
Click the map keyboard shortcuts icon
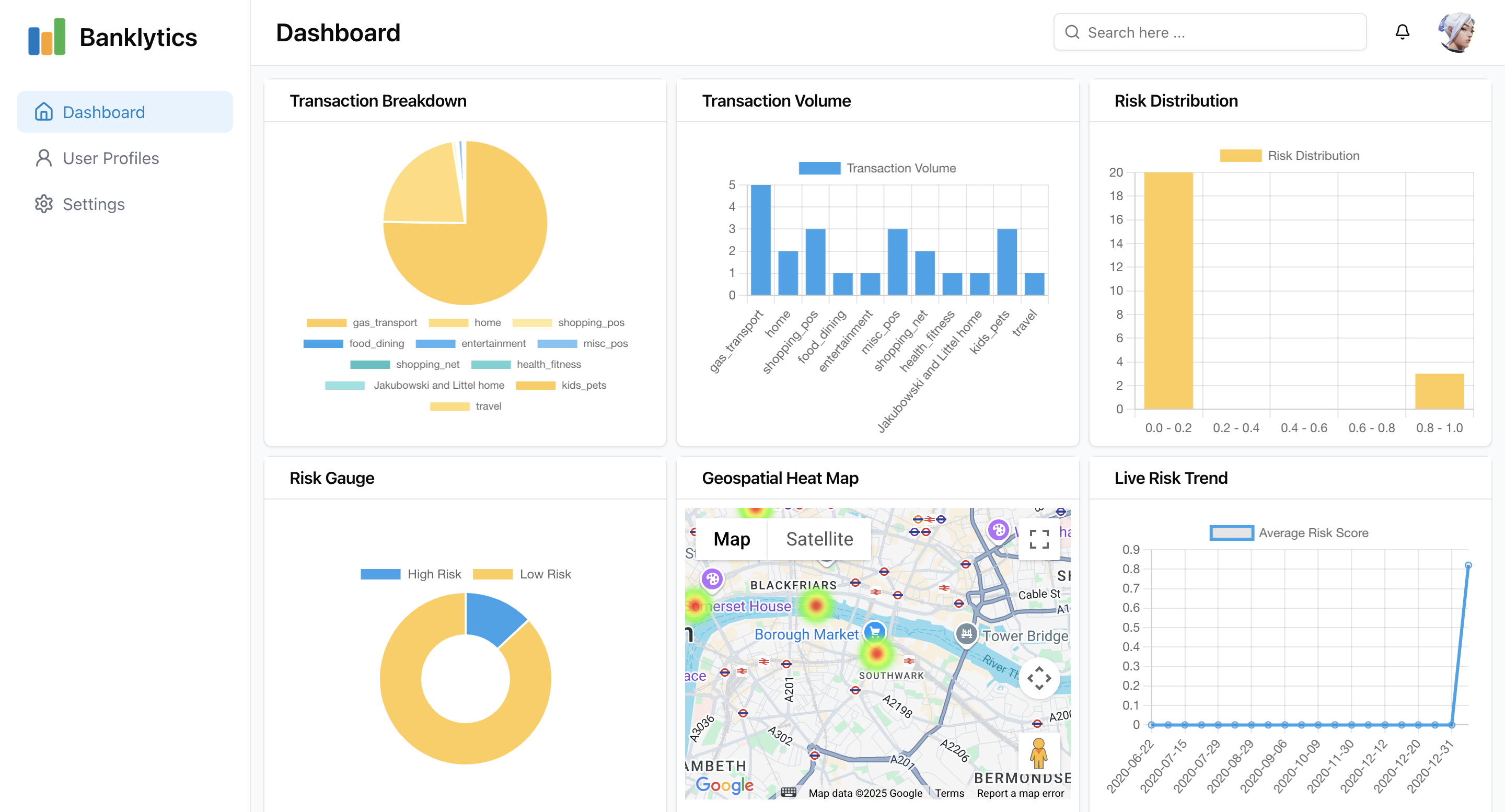point(789,793)
